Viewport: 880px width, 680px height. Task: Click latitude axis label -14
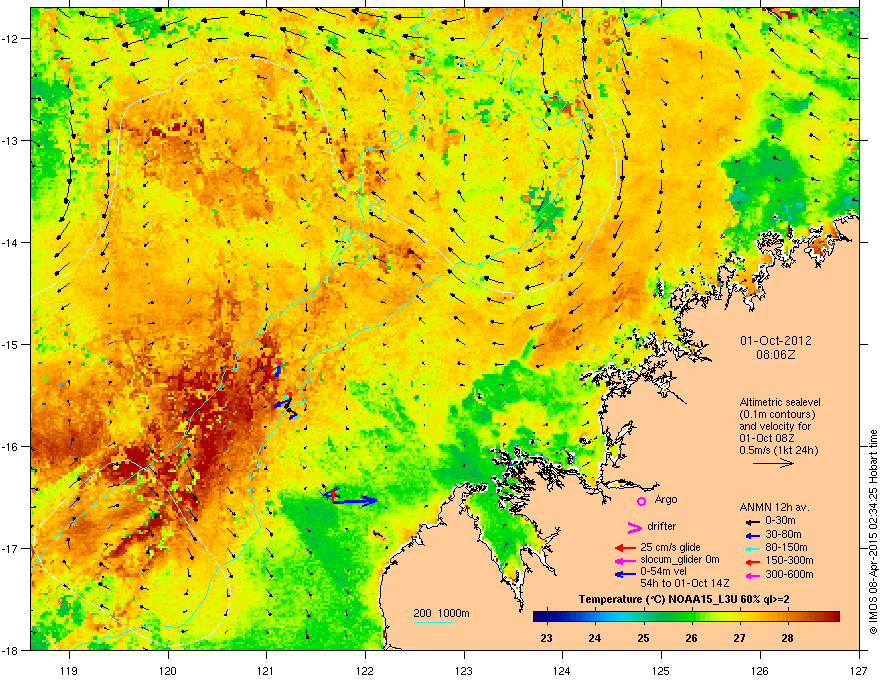(x=11, y=242)
